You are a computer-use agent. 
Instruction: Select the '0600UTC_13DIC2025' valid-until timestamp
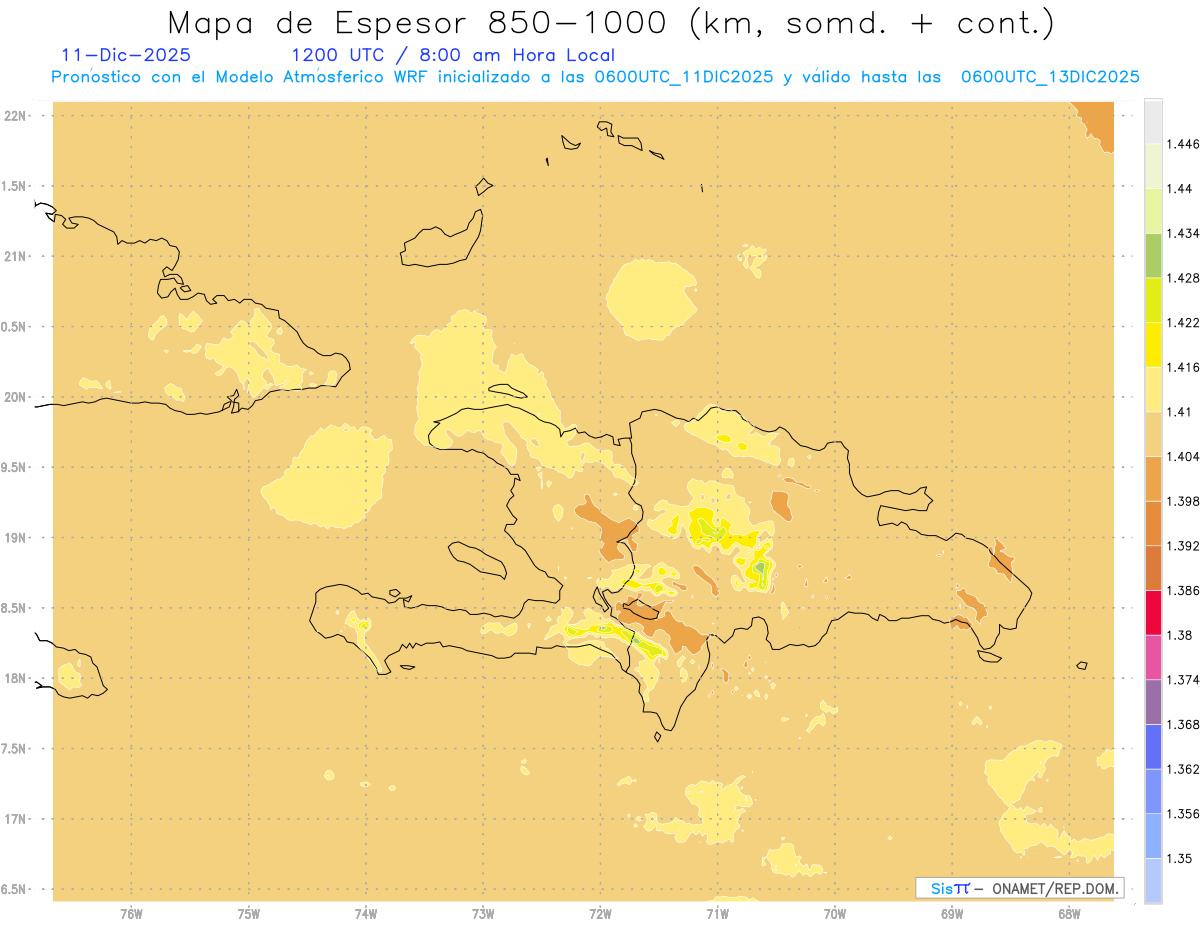(1050, 77)
